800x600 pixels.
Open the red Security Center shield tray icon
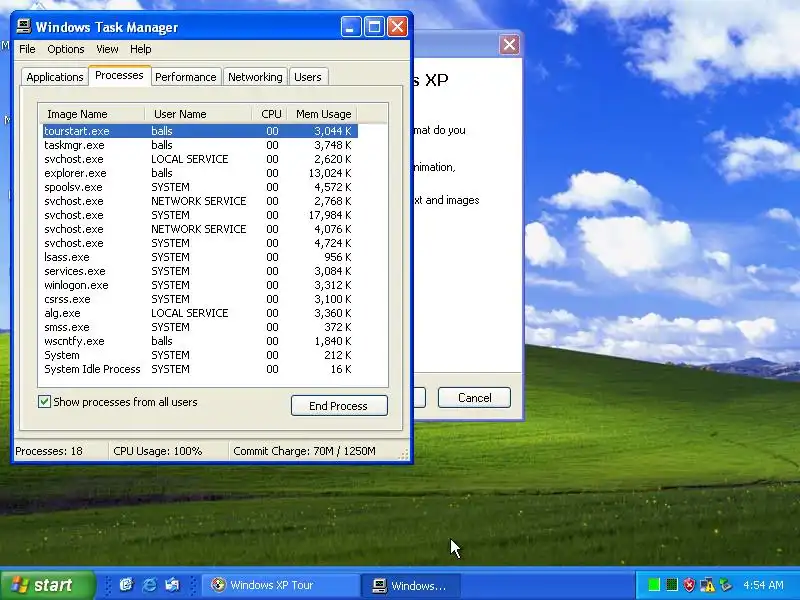point(689,585)
